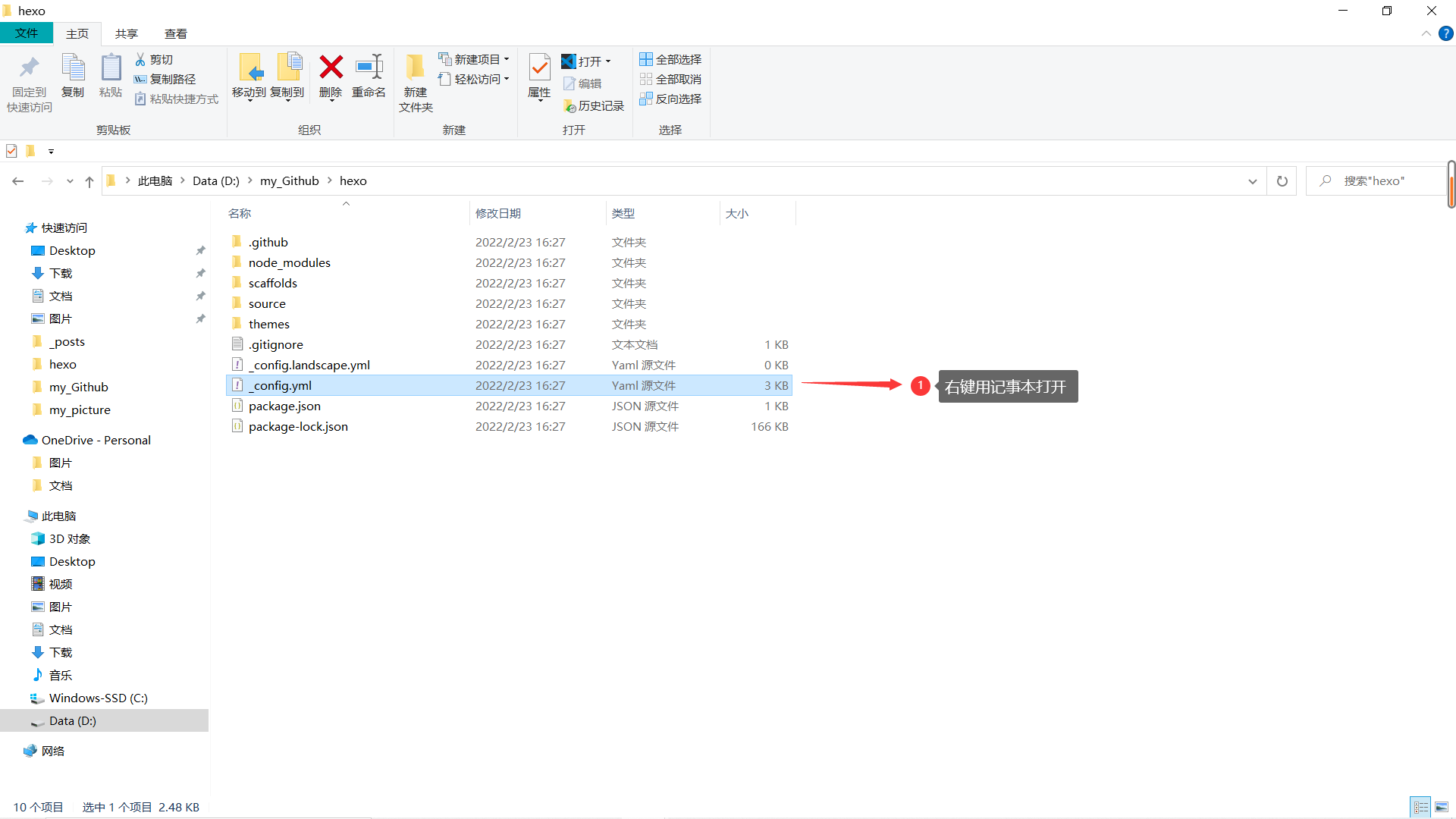Image resolution: width=1456 pixels, height=819 pixels.
Task: Click properties checkmark in quick access toolbar
Action: pyautogui.click(x=11, y=151)
